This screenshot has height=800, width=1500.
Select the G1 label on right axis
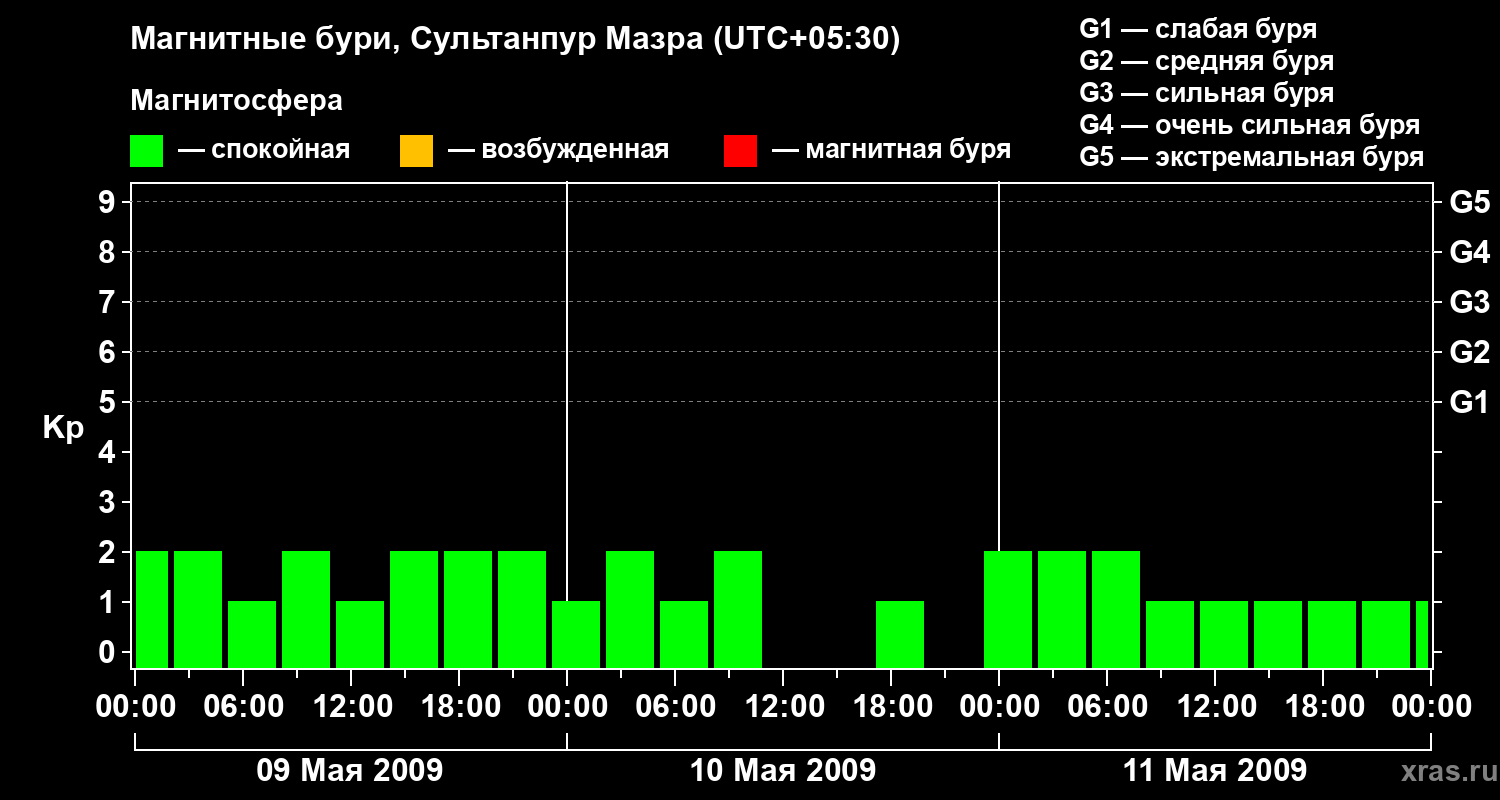coord(1469,403)
